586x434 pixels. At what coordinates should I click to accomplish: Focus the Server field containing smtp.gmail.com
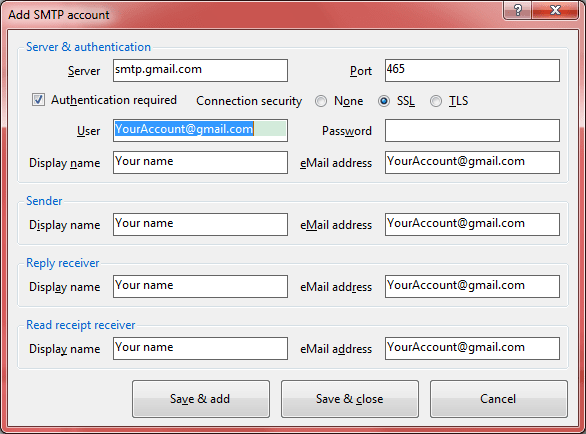pyautogui.click(x=200, y=70)
